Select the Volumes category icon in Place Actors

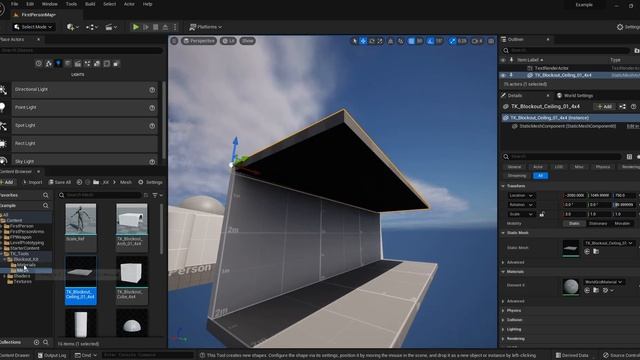coord(107,64)
